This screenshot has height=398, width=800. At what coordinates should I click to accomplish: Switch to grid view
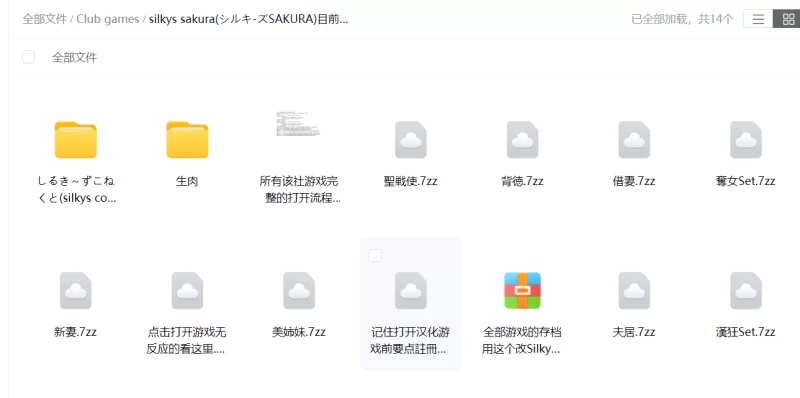coord(787,19)
